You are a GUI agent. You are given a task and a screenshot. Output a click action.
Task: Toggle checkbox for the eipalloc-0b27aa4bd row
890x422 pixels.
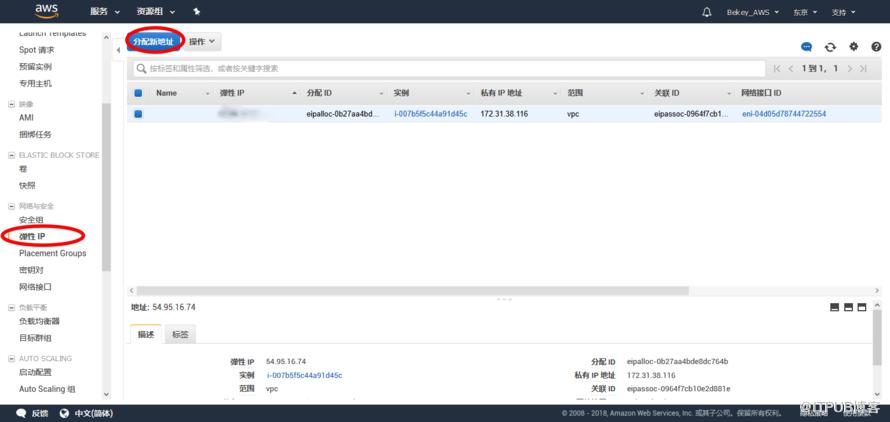(x=138, y=114)
